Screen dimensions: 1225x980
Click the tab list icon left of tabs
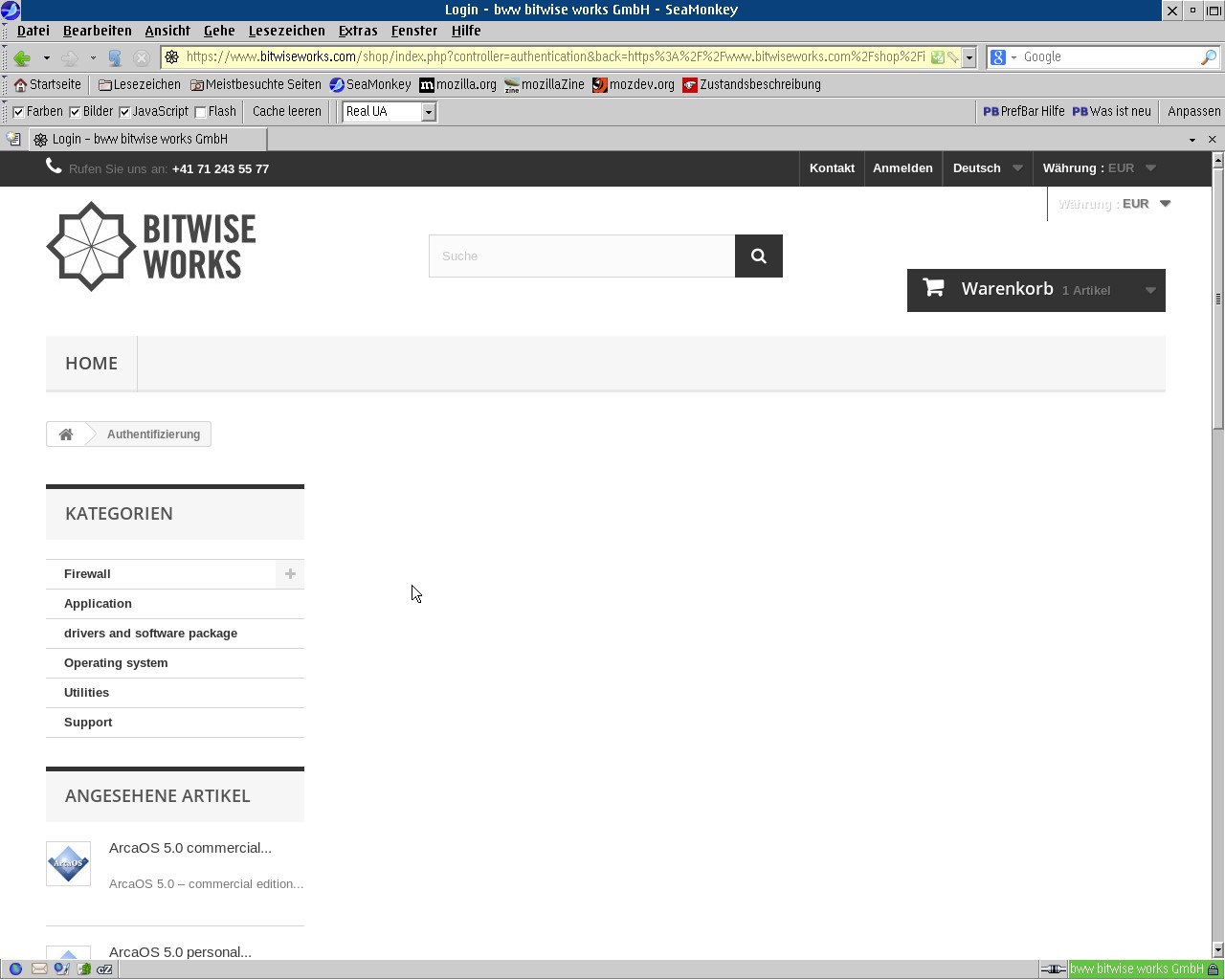click(x=13, y=139)
